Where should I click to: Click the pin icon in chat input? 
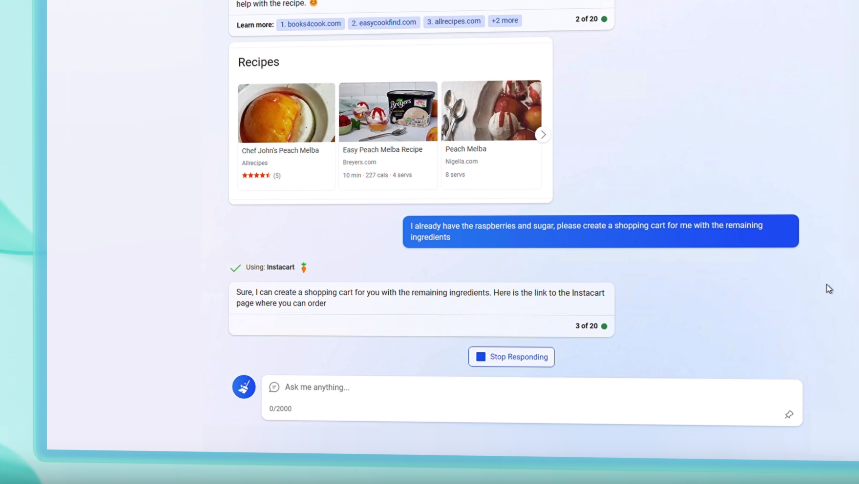pyautogui.click(x=788, y=414)
